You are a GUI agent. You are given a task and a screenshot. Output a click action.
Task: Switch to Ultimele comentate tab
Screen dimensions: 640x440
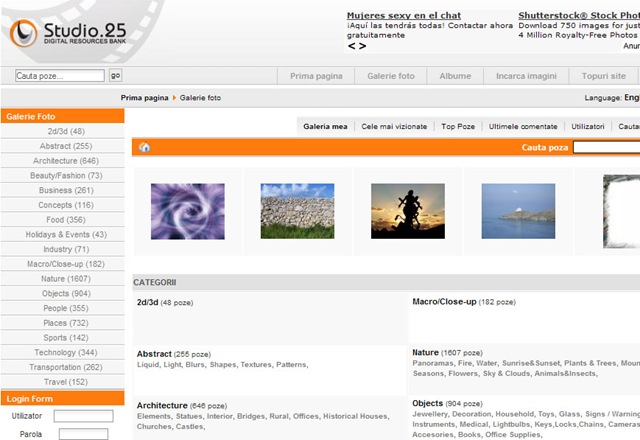[523, 127]
